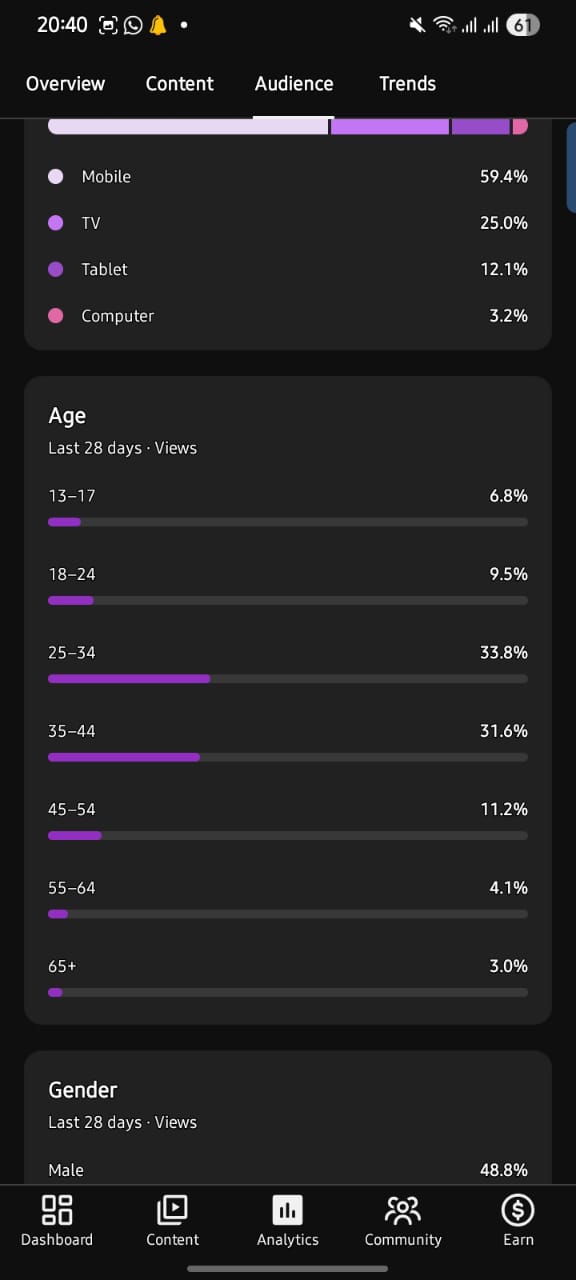Screen dimensions: 576x1280
Task: Open the Dashboard icon in bottom navigation
Action: (x=57, y=1210)
